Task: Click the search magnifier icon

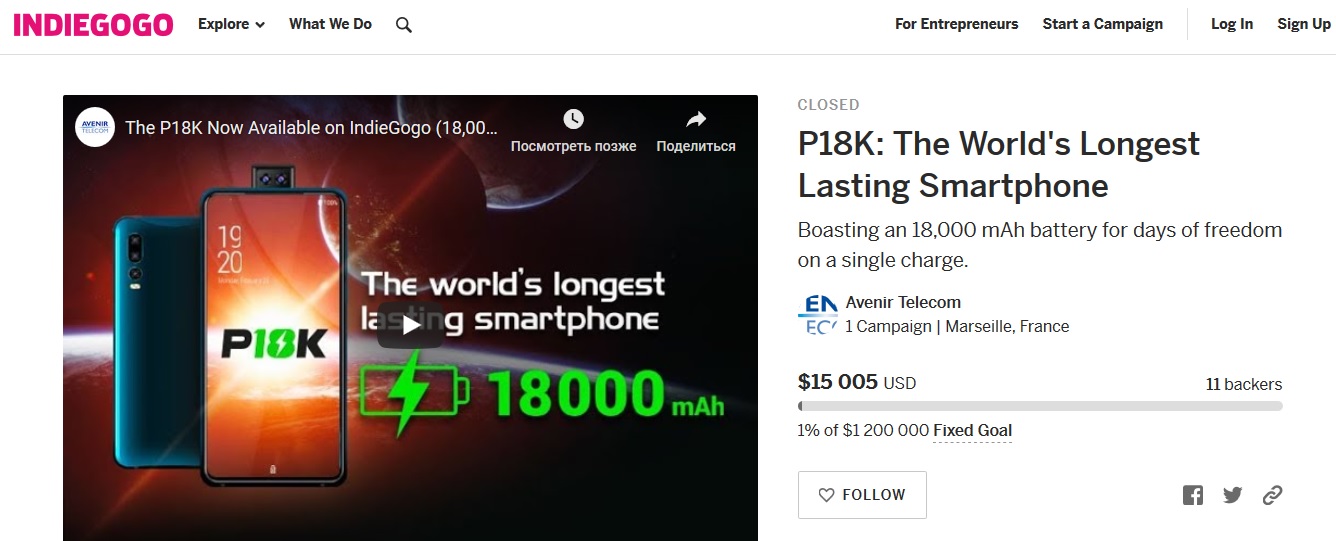Action: 403,25
